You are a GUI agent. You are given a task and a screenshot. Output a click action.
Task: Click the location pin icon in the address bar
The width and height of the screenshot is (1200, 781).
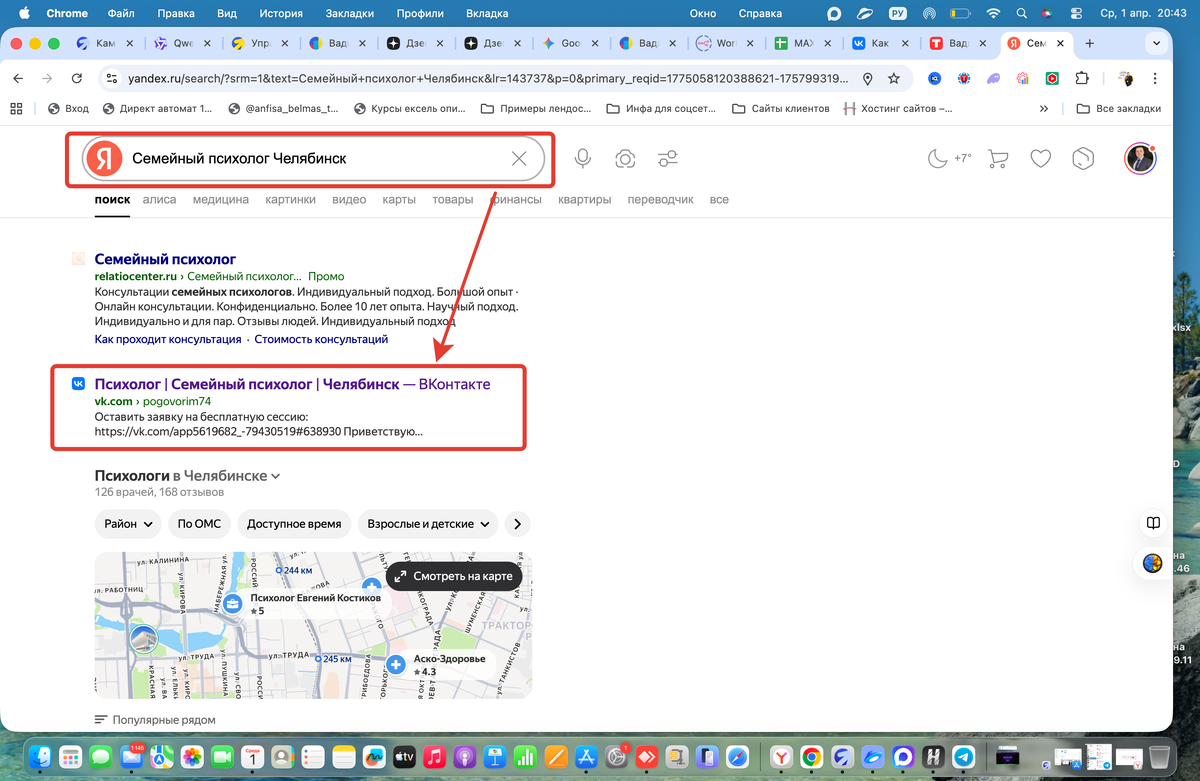tap(867, 79)
